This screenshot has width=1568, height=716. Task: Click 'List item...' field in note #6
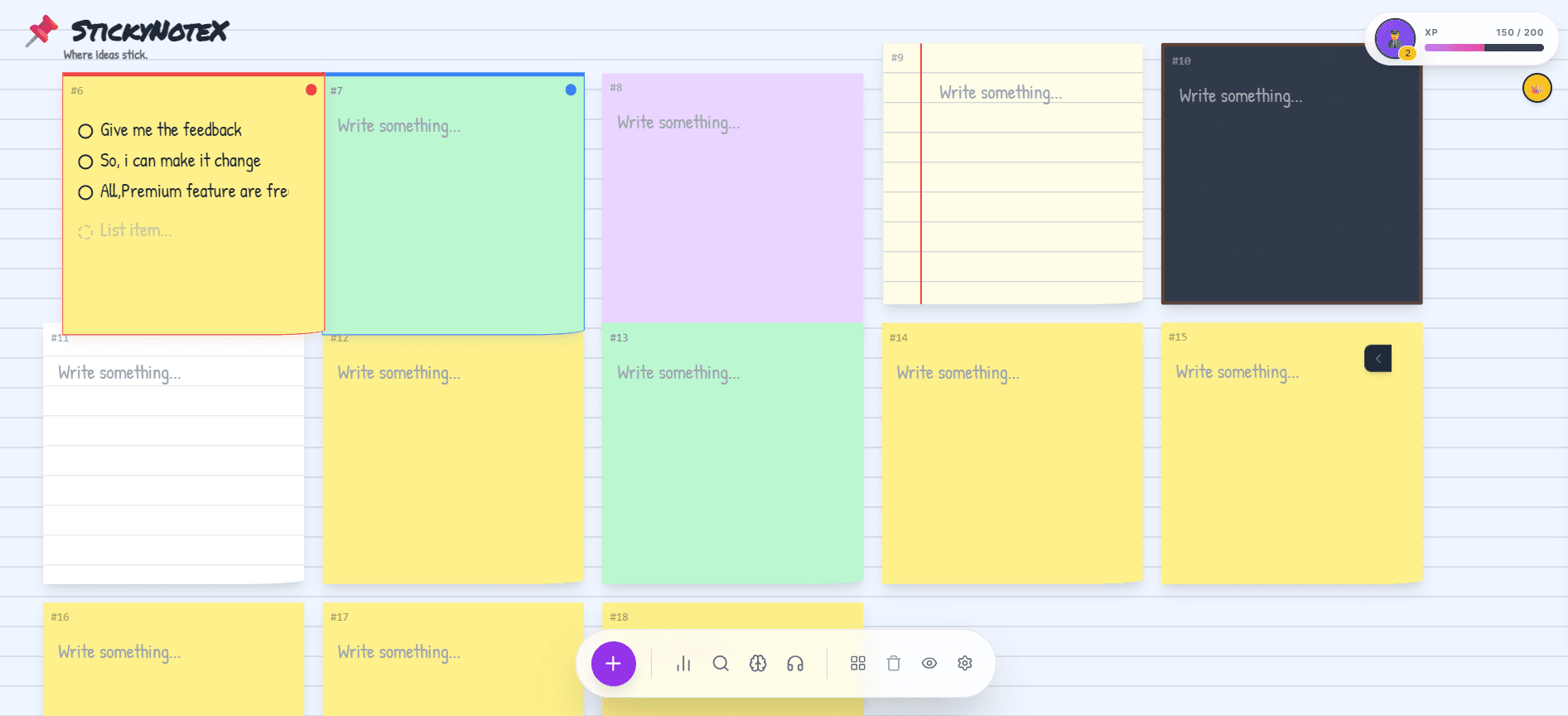(x=137, y=230)
